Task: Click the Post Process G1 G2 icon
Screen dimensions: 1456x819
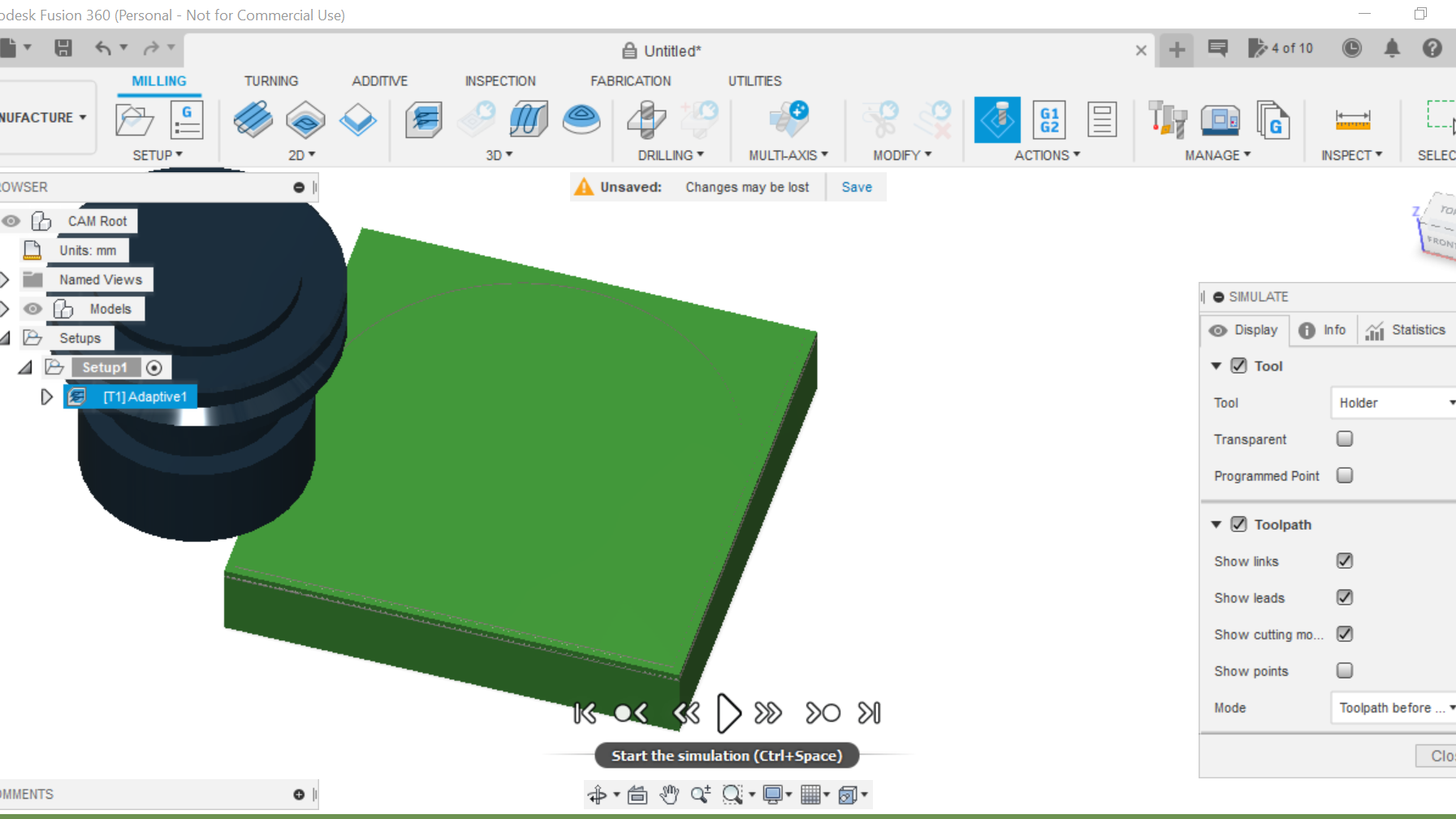Action: tap(1049, 119)
